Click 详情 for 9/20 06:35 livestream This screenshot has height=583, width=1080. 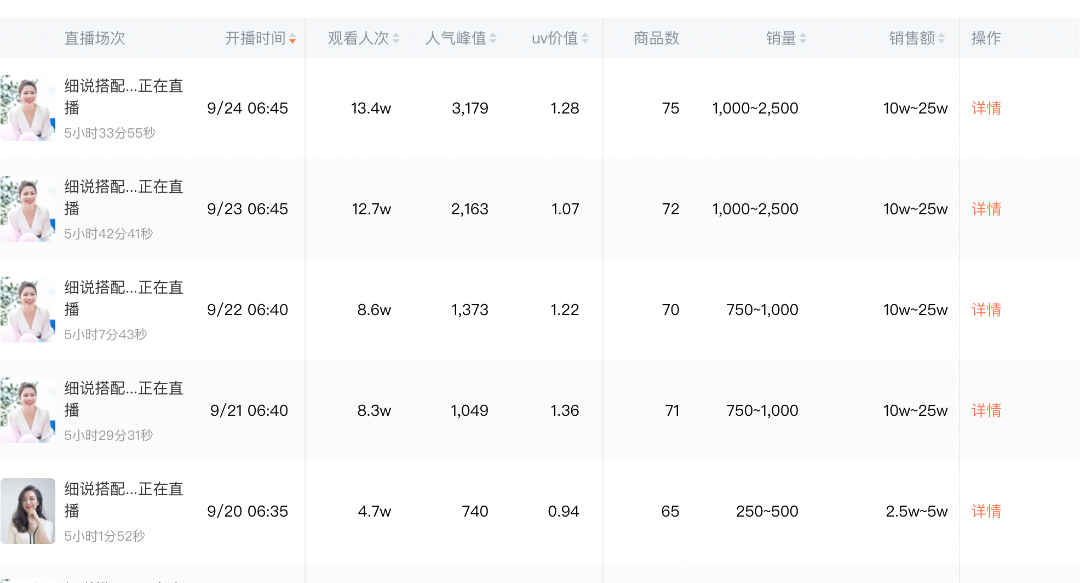click(x=986, y=511)
